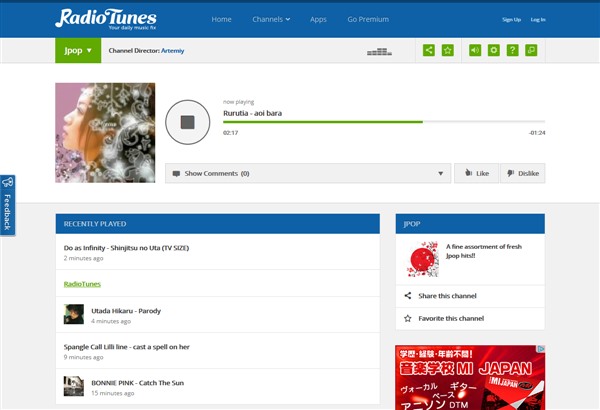Click the track progress bar
This screenshot has height=410, width=600.
tap(384, 122)
